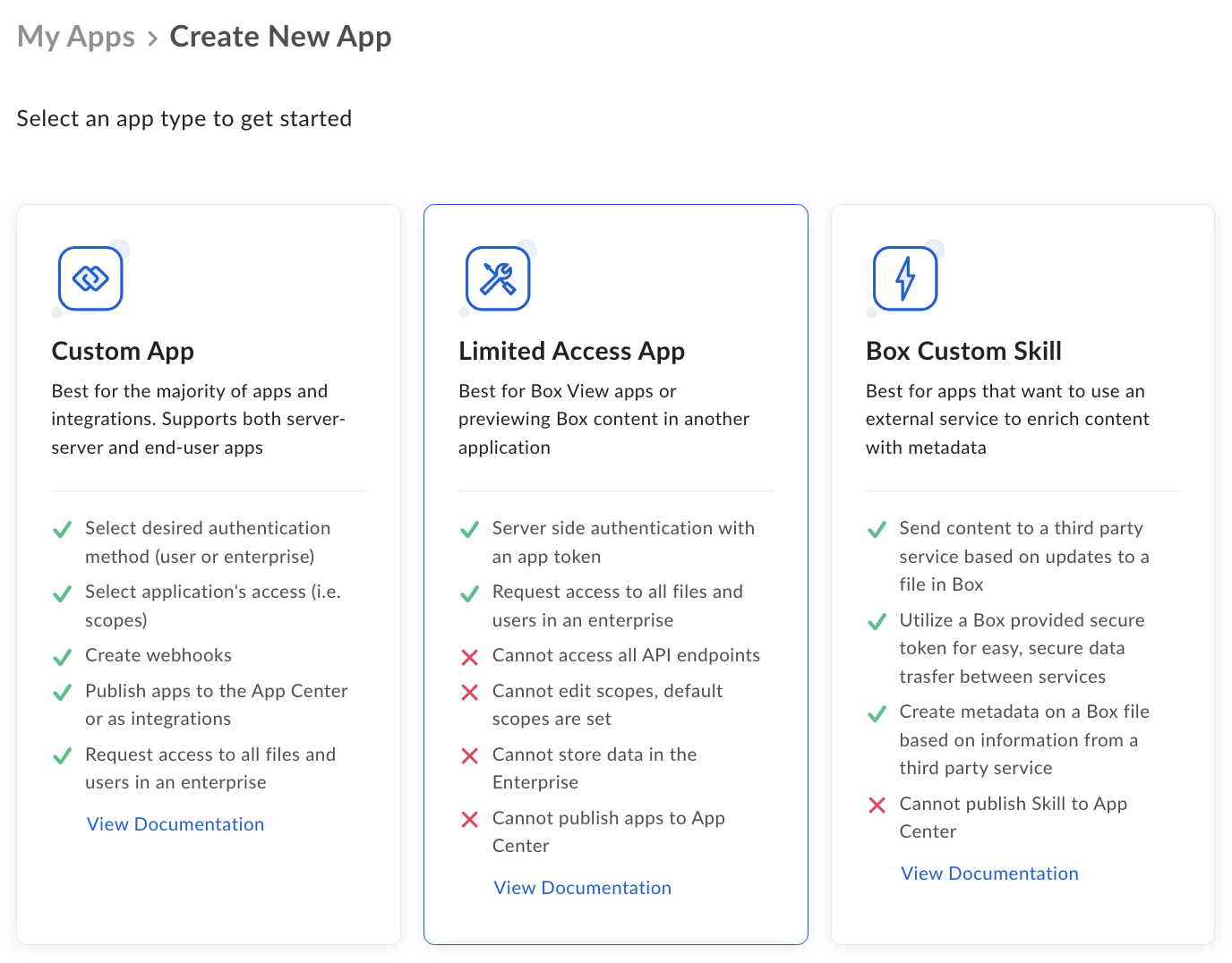1232x963 pixels.
Task: Open View Documentation under Custom App
Action: [175, 824]
